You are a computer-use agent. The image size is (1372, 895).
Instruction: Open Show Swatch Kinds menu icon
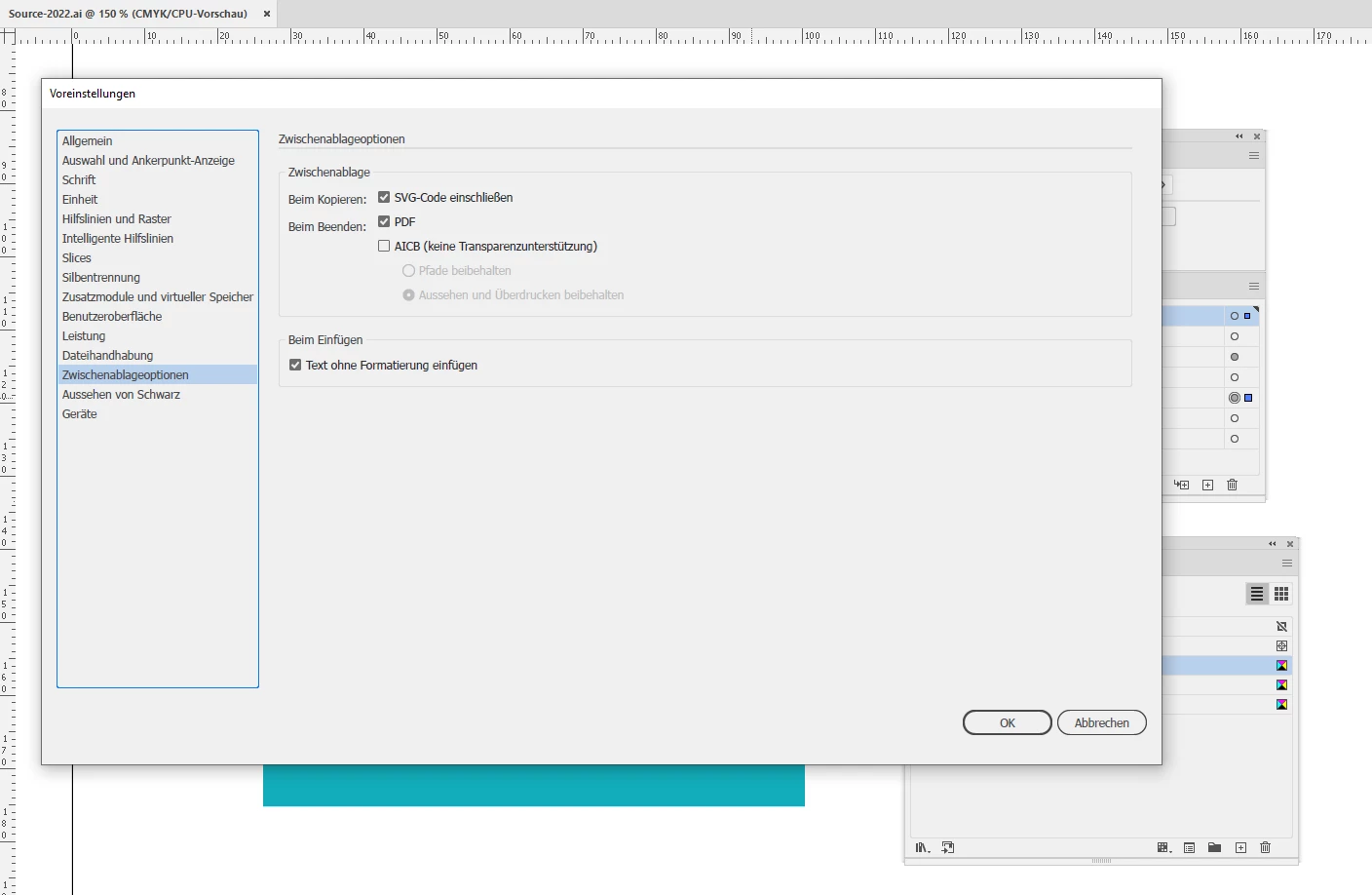[1163, 848]
